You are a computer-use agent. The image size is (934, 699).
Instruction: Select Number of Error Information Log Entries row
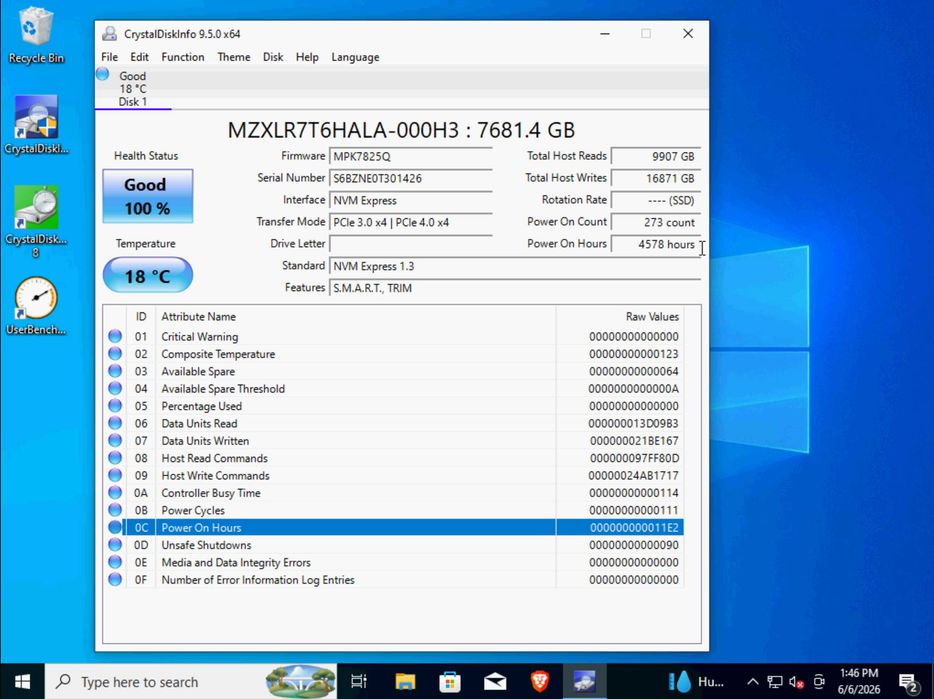pyautogui.click(x=394, y=579)
